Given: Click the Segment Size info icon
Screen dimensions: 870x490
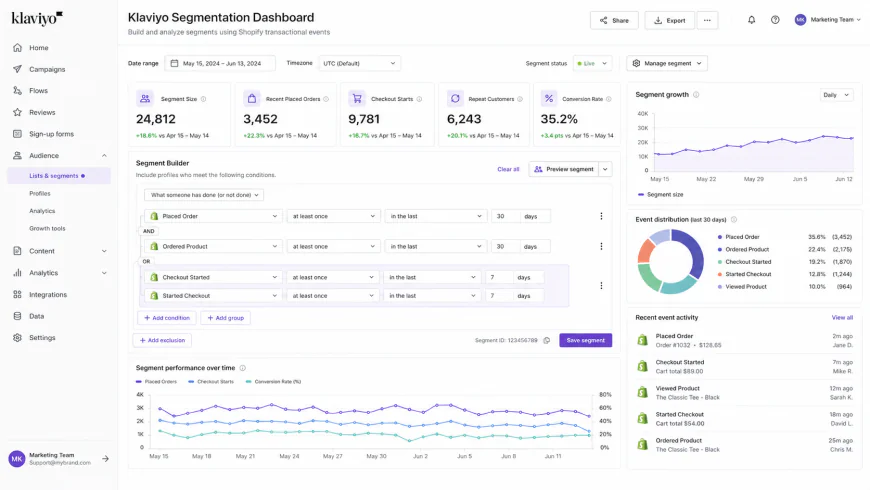Looking at the screenshot, I should [x=204, y=99].
